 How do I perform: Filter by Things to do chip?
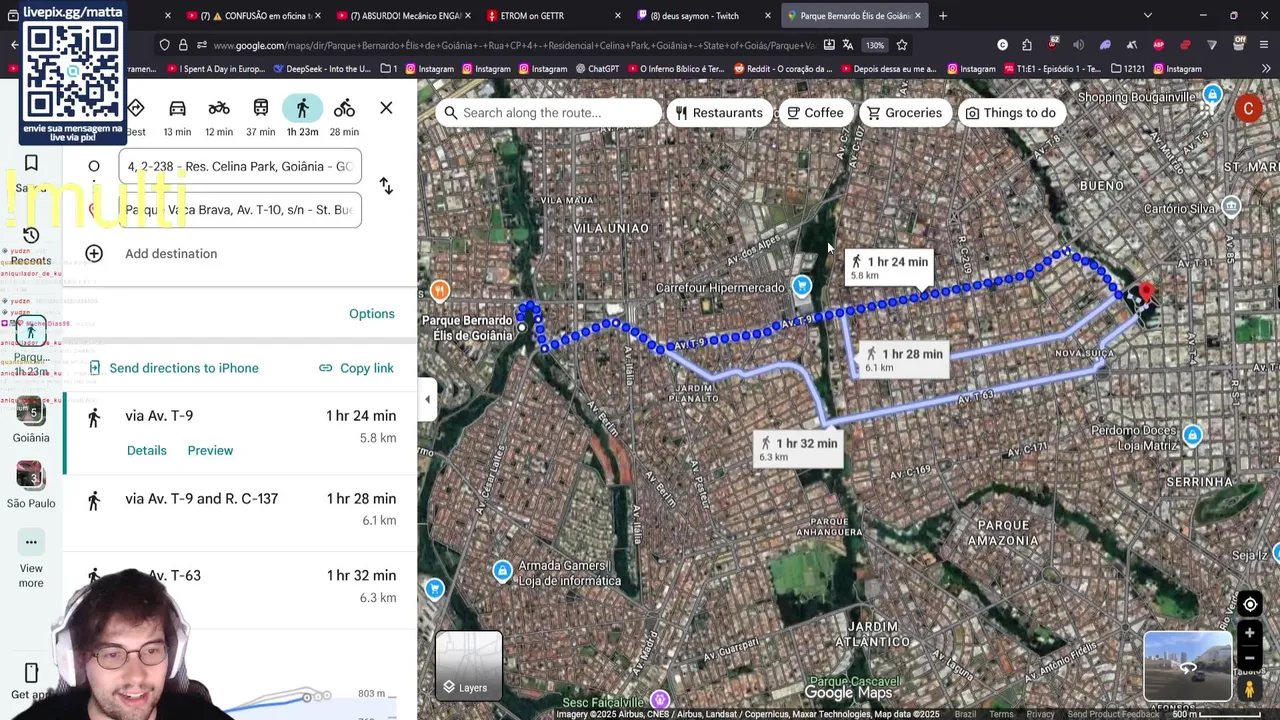point(1010,113)
